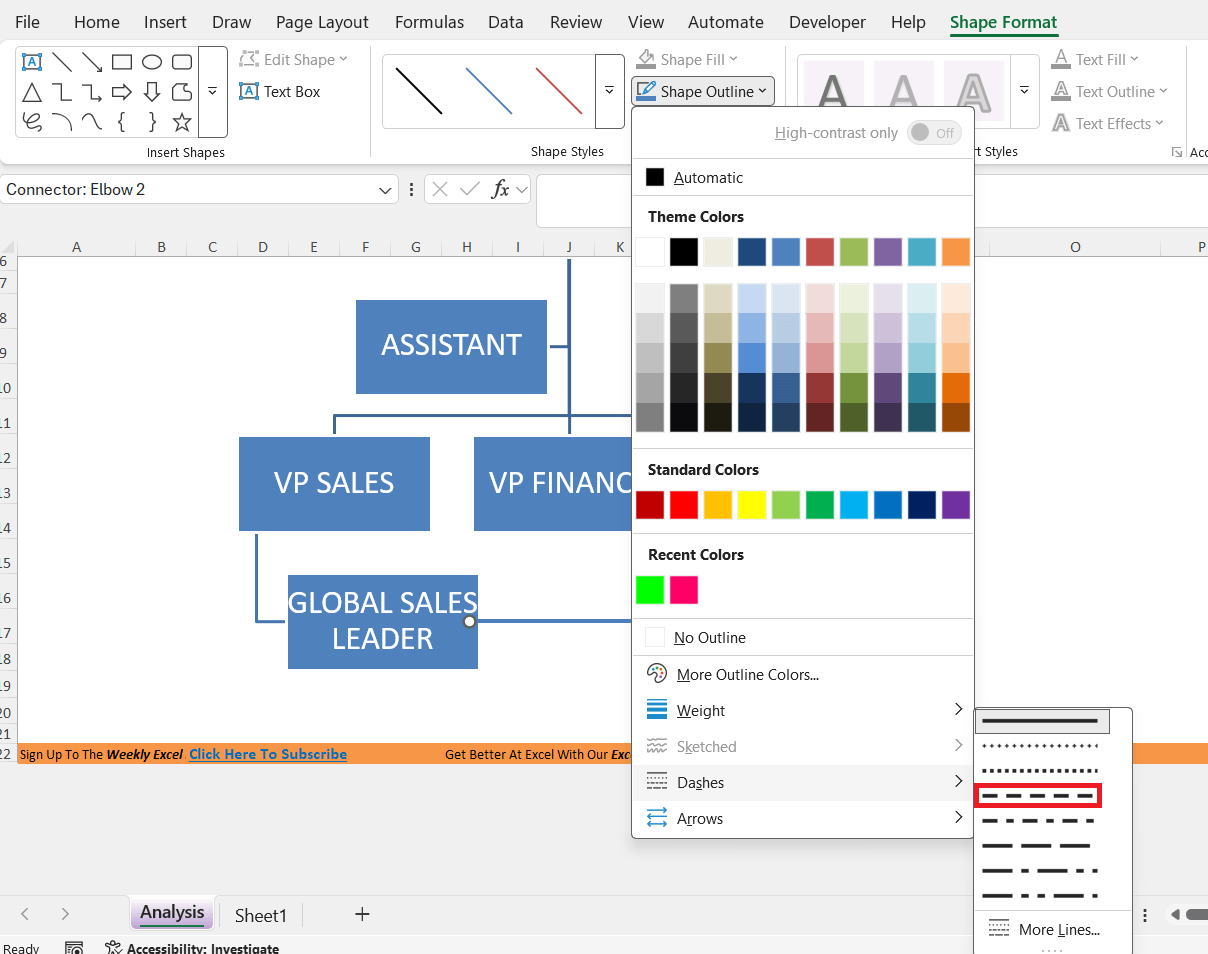This screenshot has width=1208, height=954.
Task: Select the Right Arrow shape
Action: [x=122, y=92]
